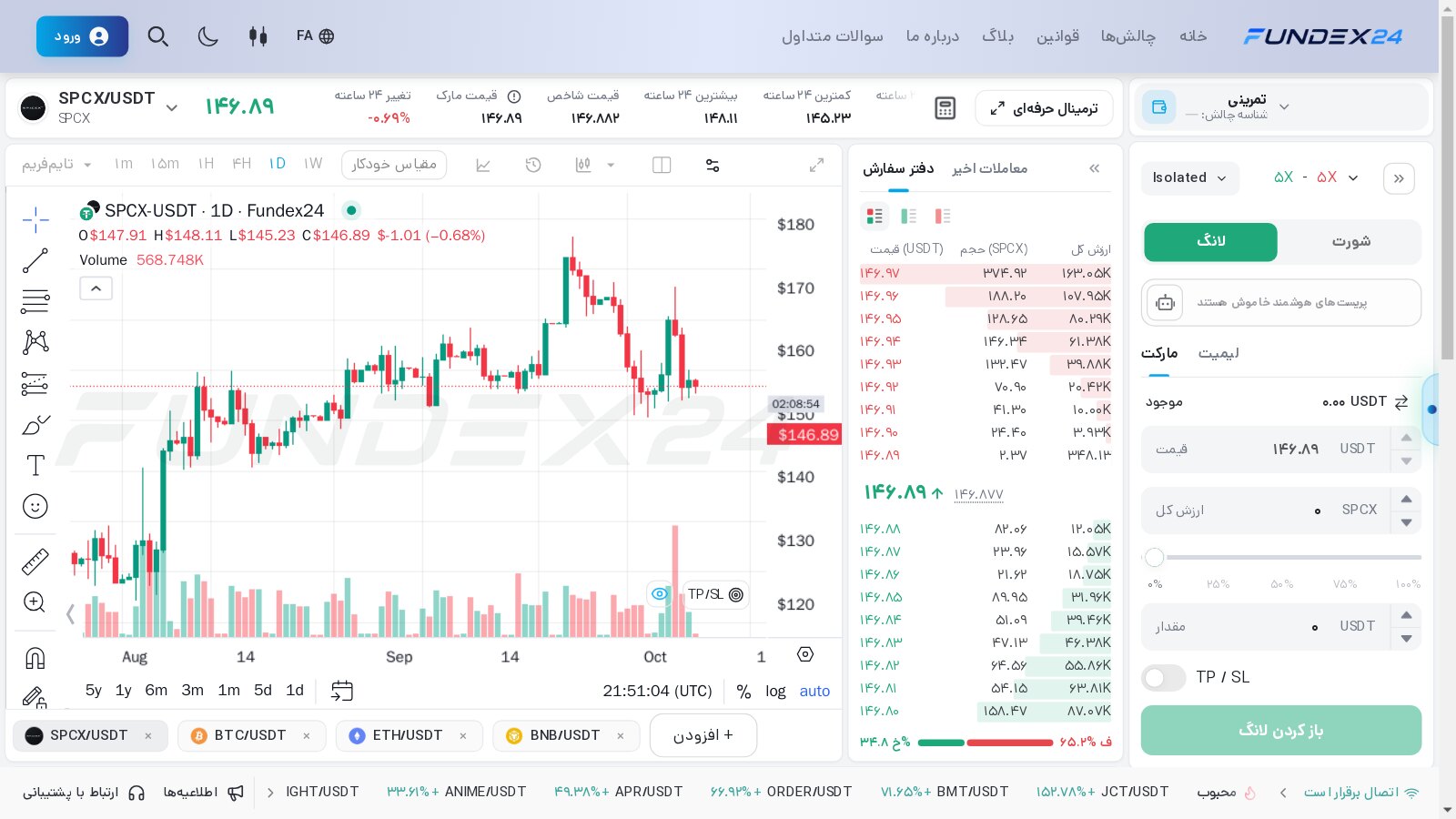The height and width of the screenshot is (819, 1456).
Task: Select the crosshair cursor tool
Action: point(35,219)
